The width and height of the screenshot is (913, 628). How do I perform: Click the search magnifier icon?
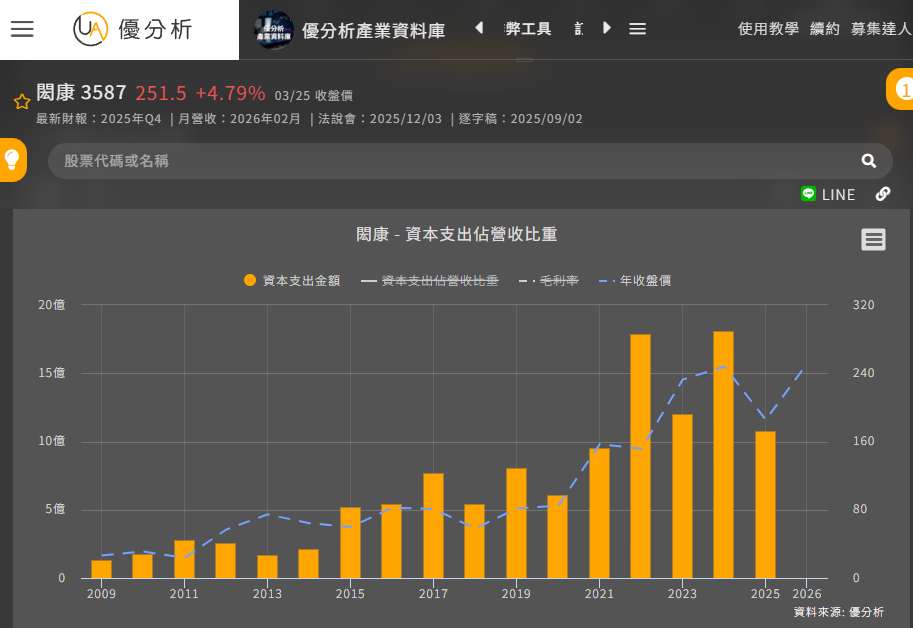[x=868, y=161]
